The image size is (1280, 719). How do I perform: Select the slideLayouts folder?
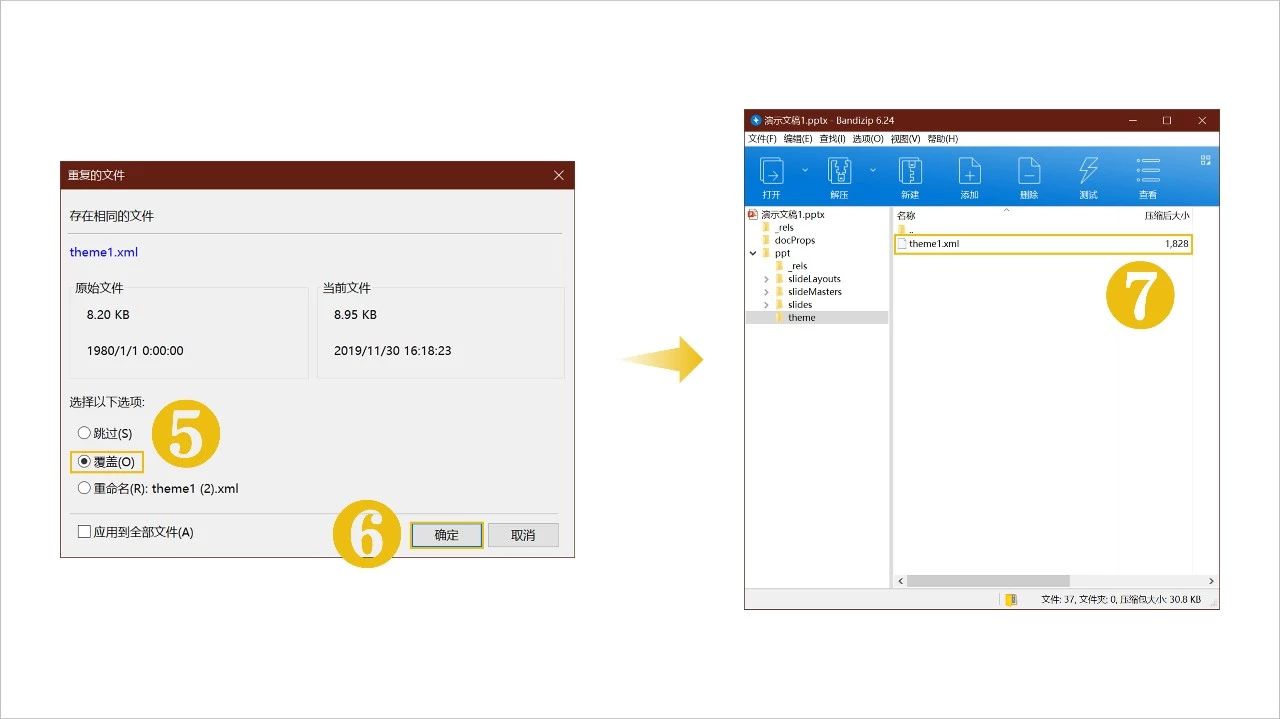pyautogui.click(x=807, y=279)
